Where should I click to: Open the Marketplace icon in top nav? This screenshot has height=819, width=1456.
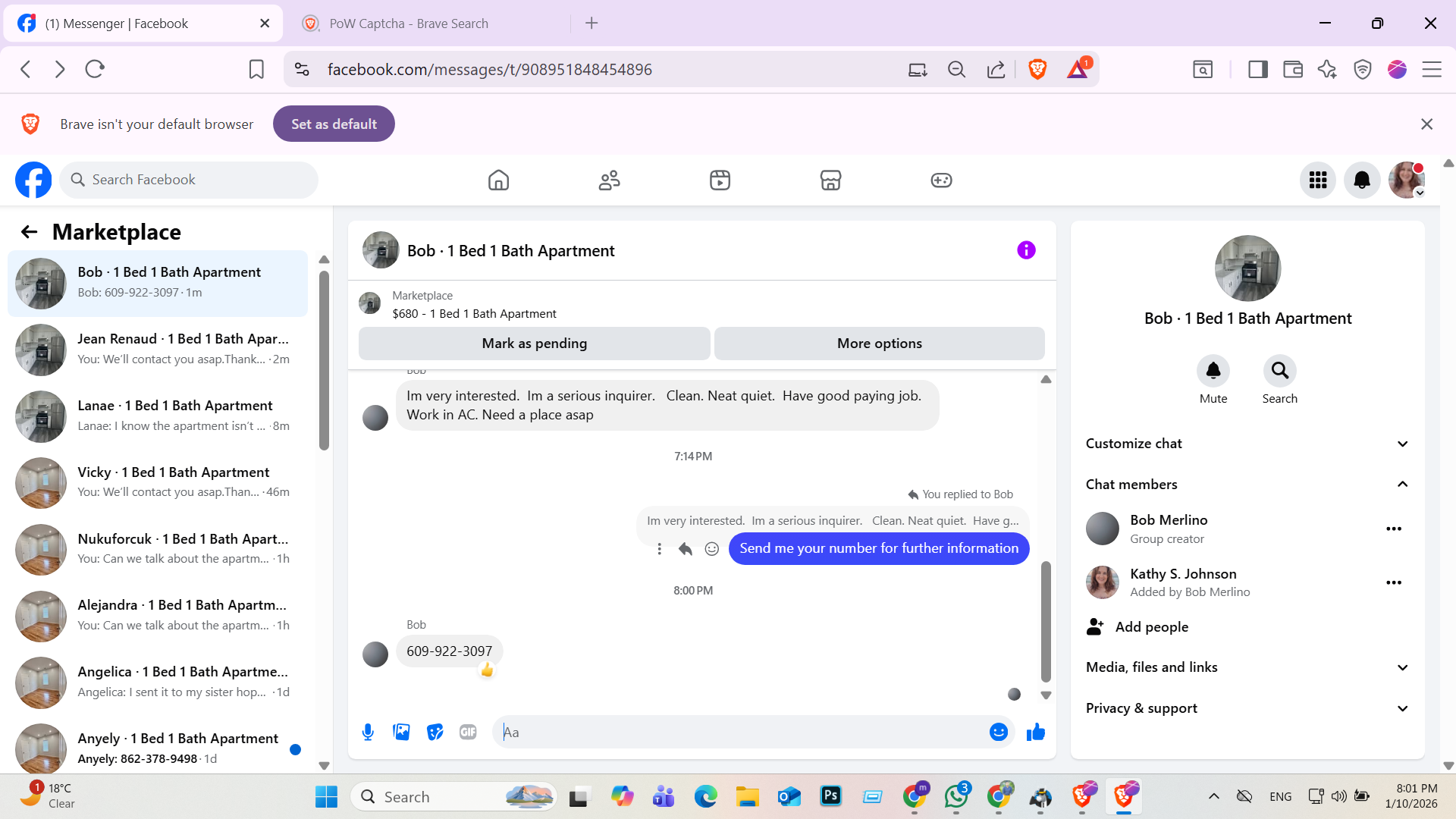tap(830, 180)
